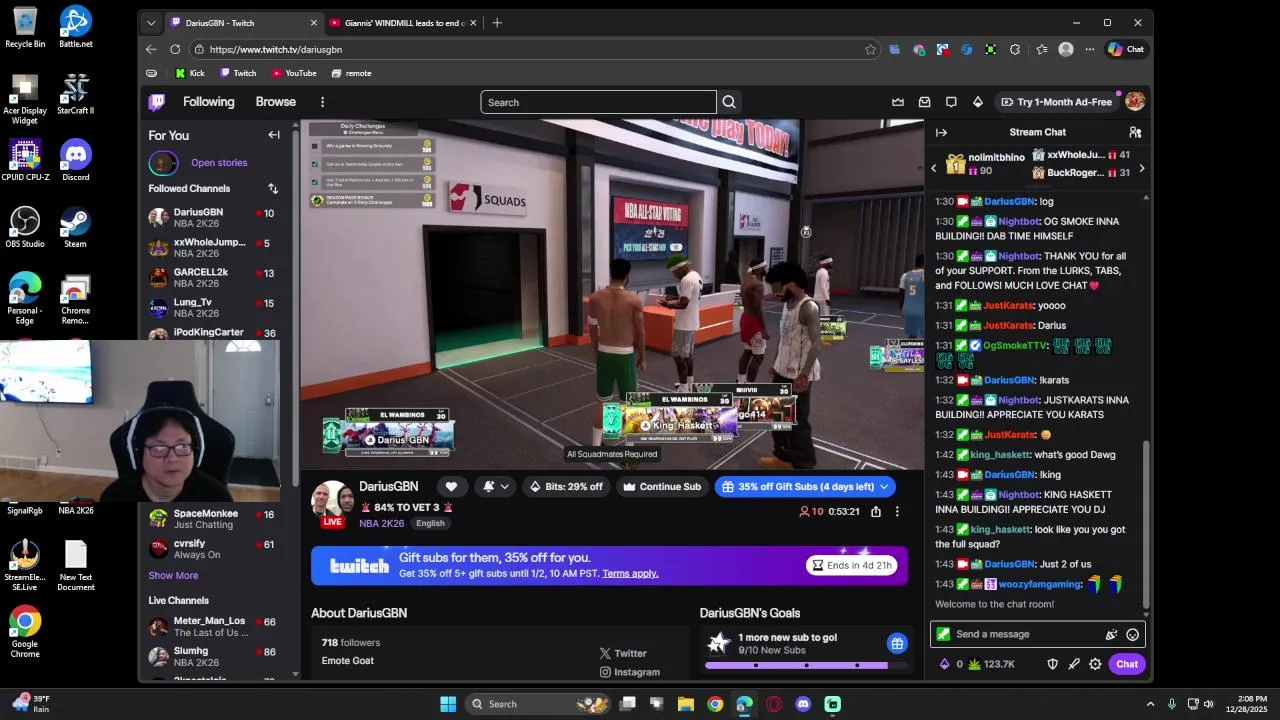Open GARCELL2k followed channel
This screenshot has width=1280, height=720.
[213, 278]
